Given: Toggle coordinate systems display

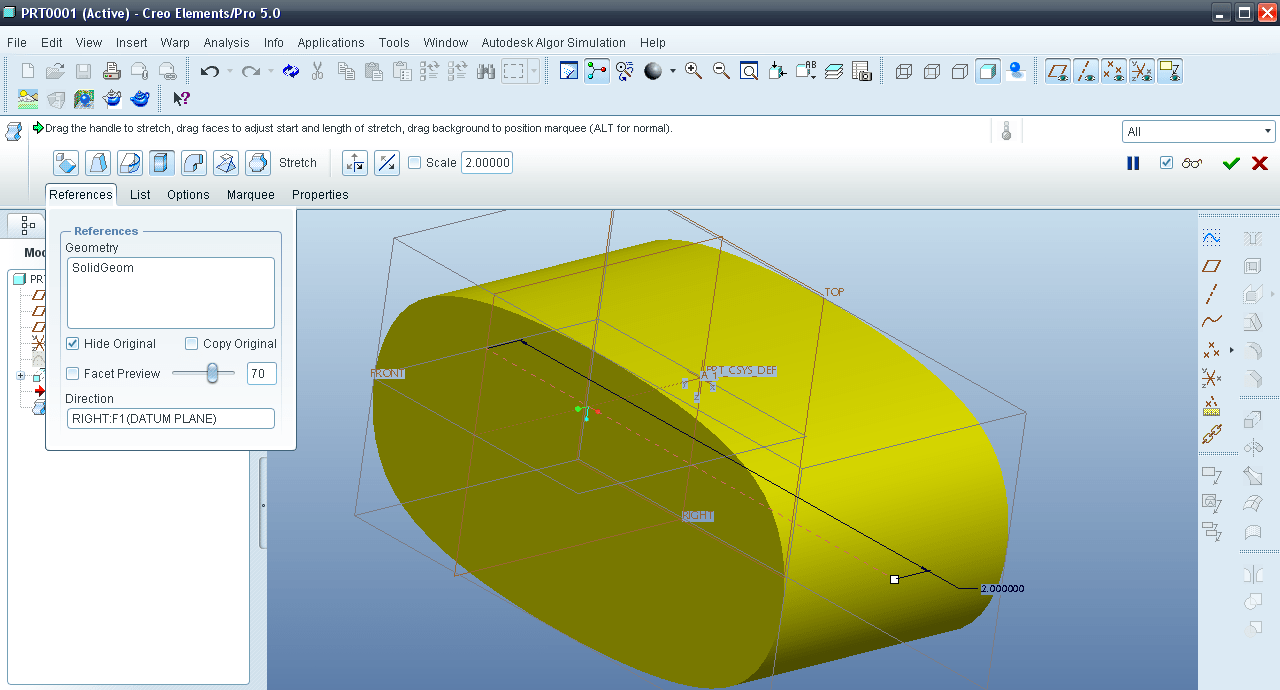Looking at the screenshot, I should 1142,71.
